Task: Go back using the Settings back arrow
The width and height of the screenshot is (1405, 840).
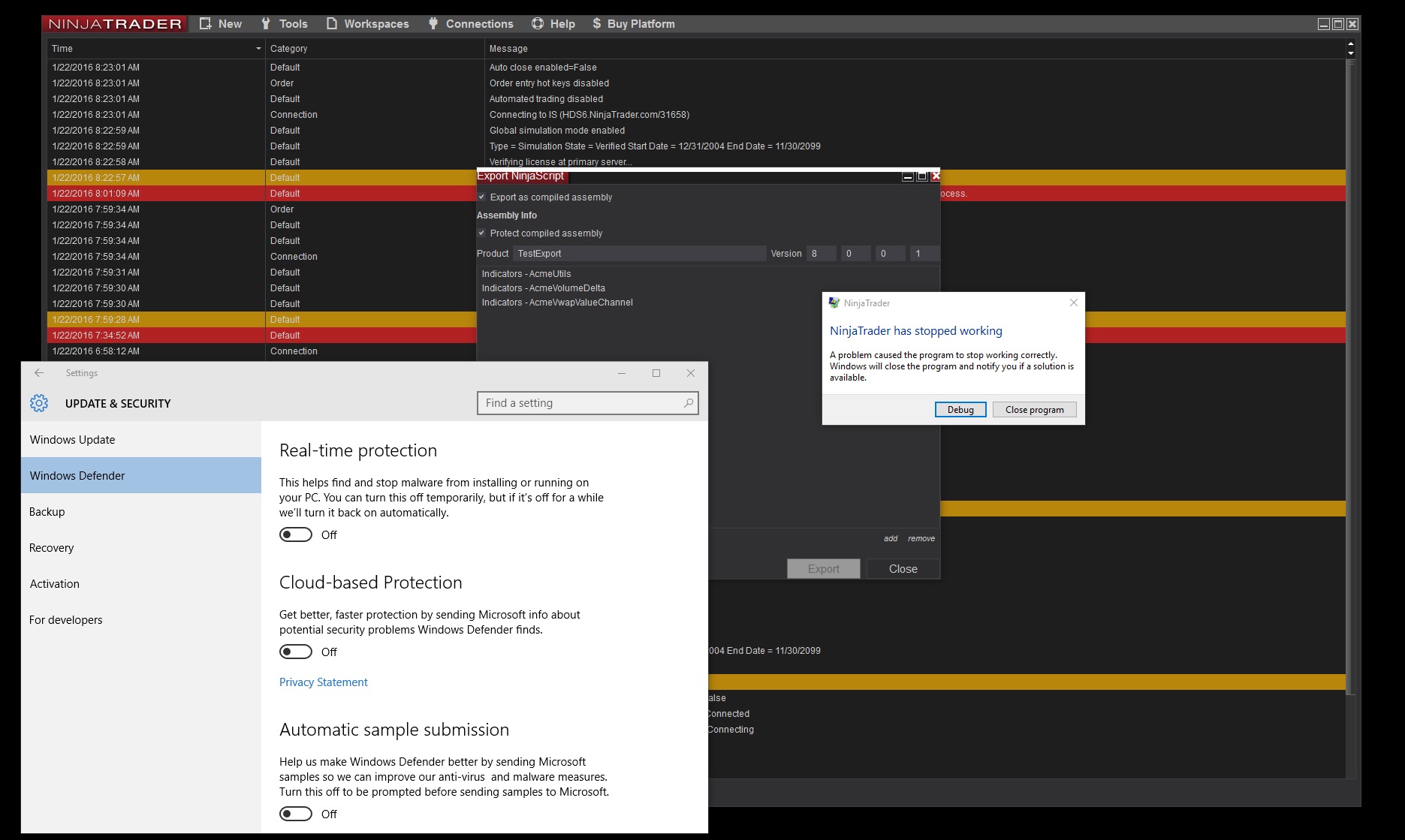Action: [x=39, y=373]
